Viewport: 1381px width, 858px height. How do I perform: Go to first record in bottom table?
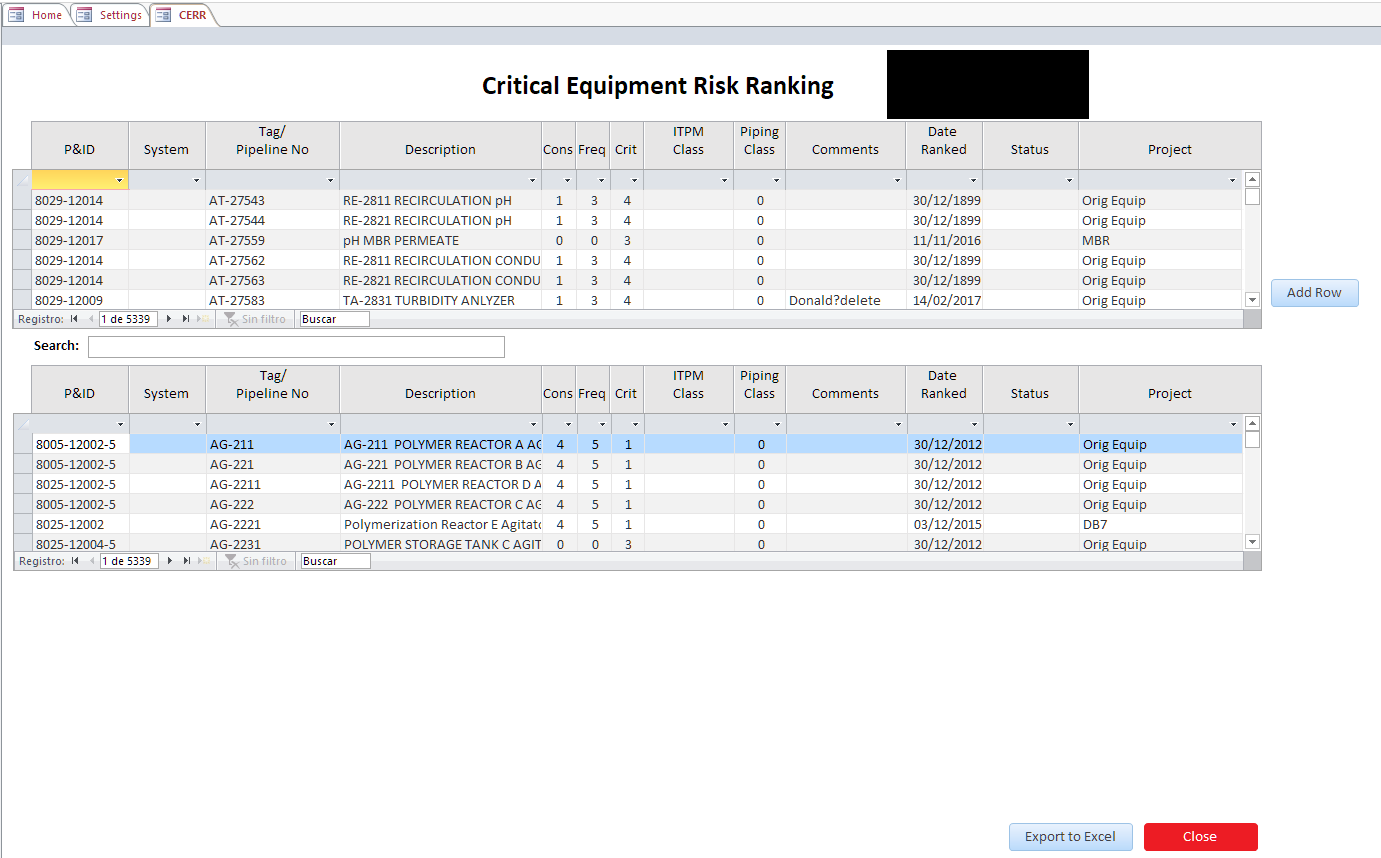73,561
